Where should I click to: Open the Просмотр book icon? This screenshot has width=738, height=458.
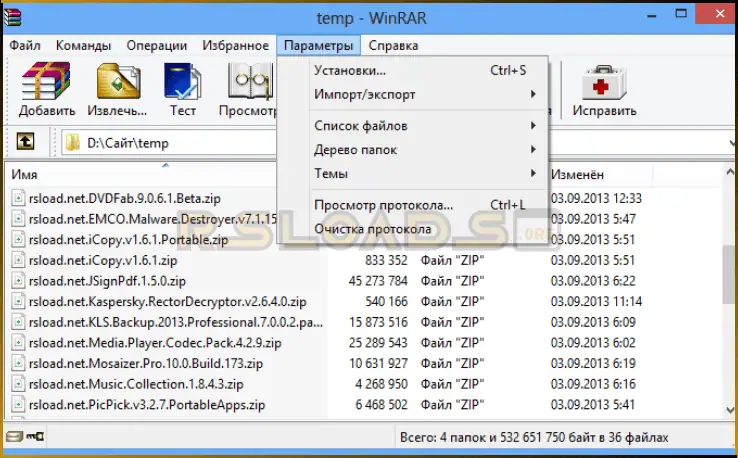pos(251,81)
